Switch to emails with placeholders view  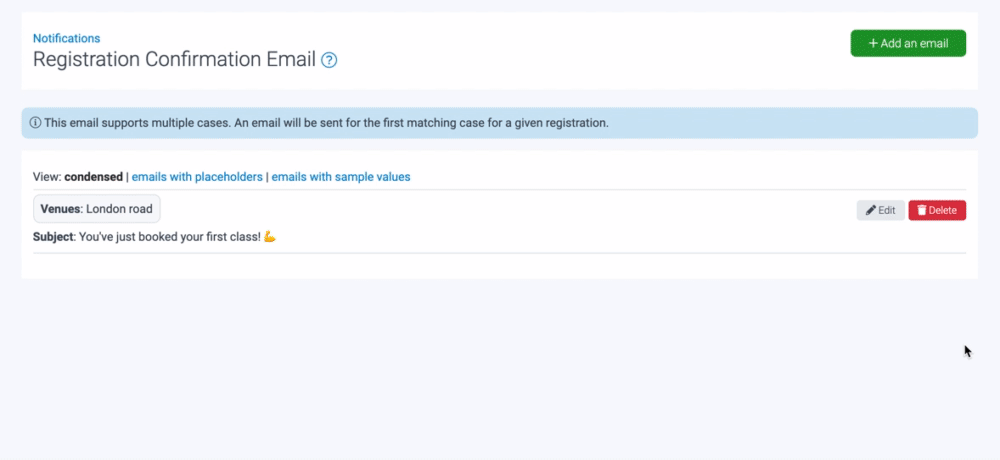coord(197,177)
